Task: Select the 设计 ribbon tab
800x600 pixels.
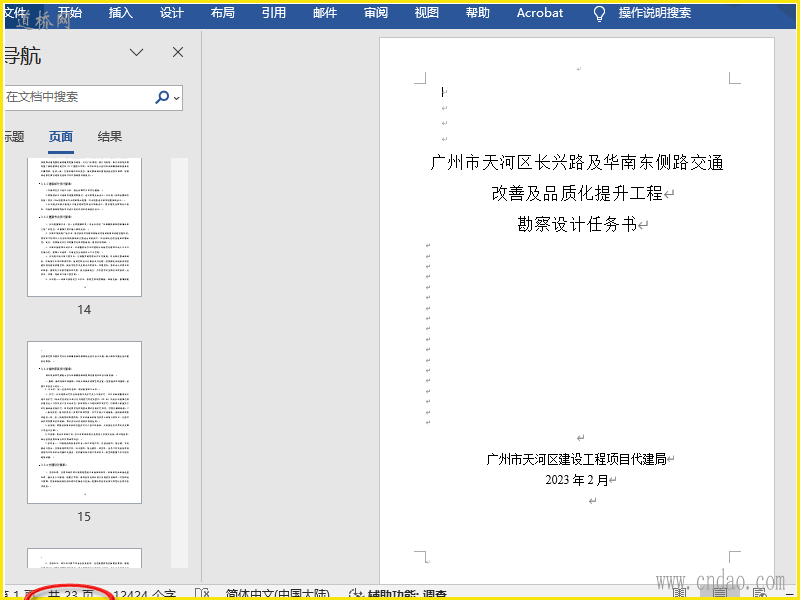Action: (x=171, y=13)
